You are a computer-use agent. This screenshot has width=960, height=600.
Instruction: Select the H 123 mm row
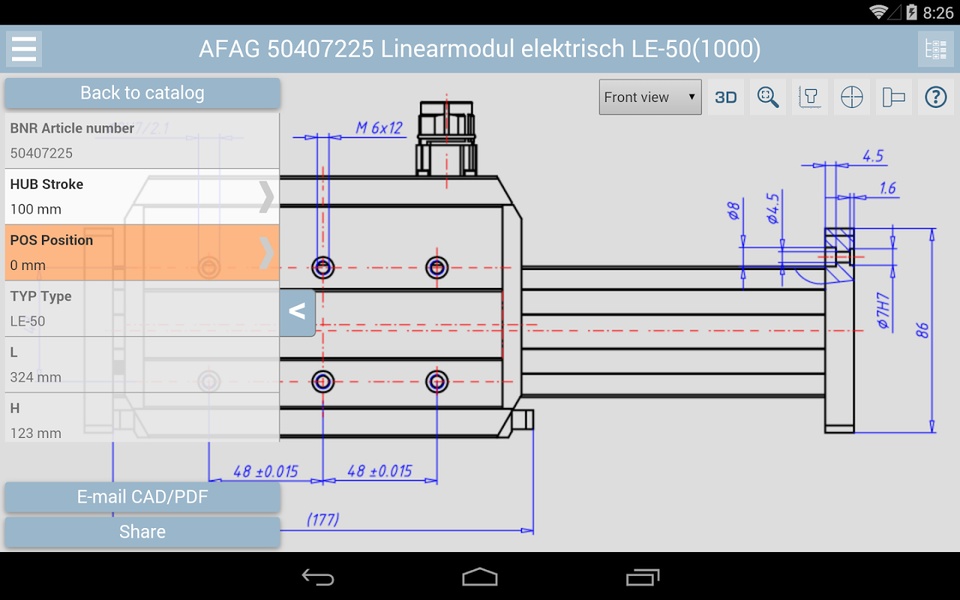point(142,418)
